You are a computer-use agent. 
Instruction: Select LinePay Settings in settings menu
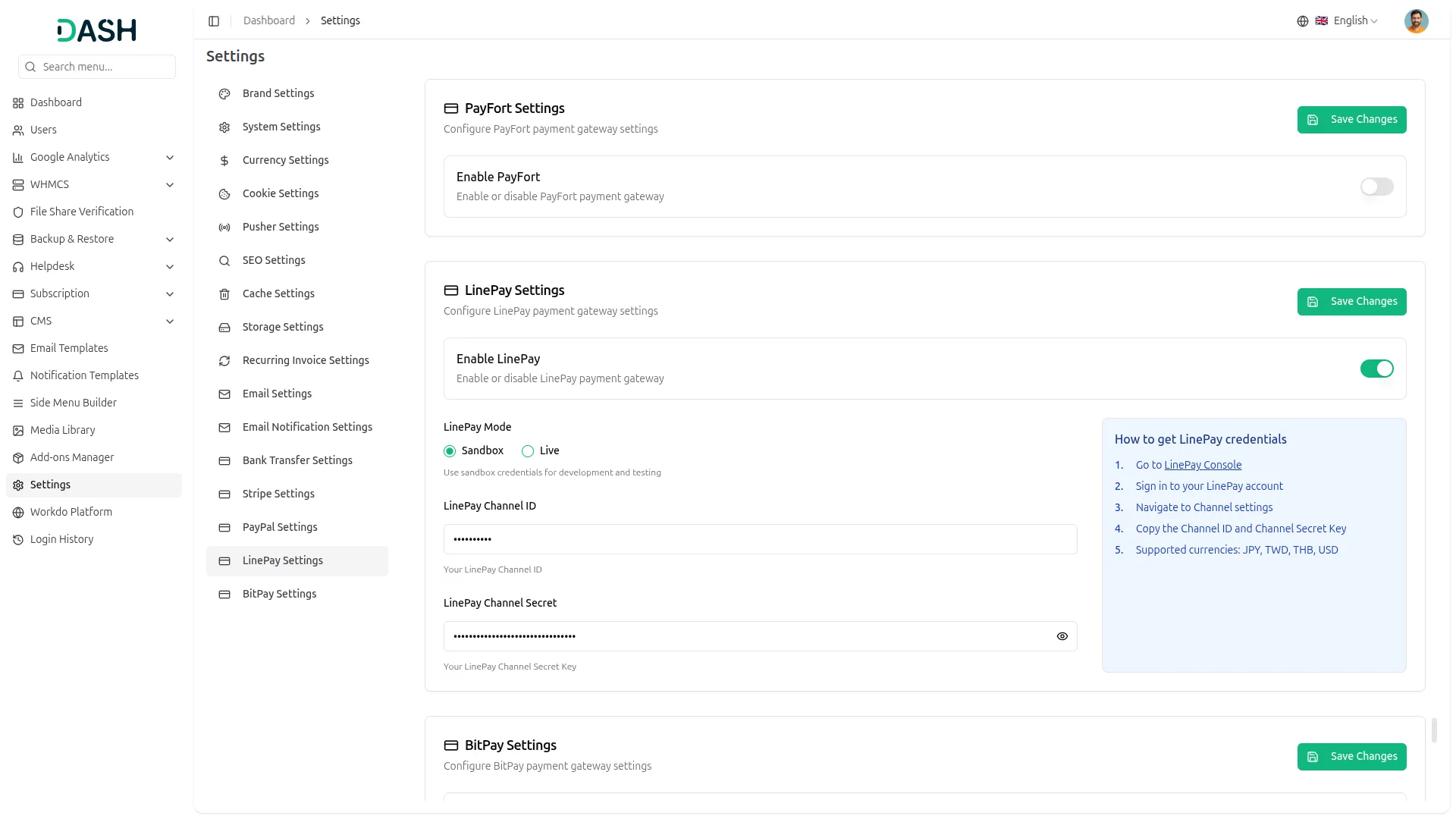tap(297, 560)
